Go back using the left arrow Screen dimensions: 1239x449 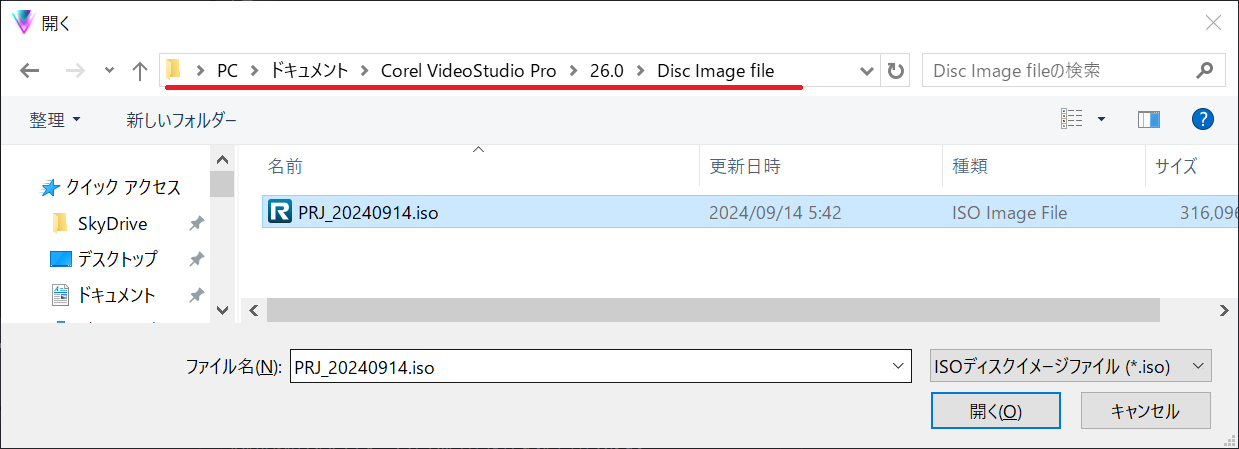tap(29, 71)
